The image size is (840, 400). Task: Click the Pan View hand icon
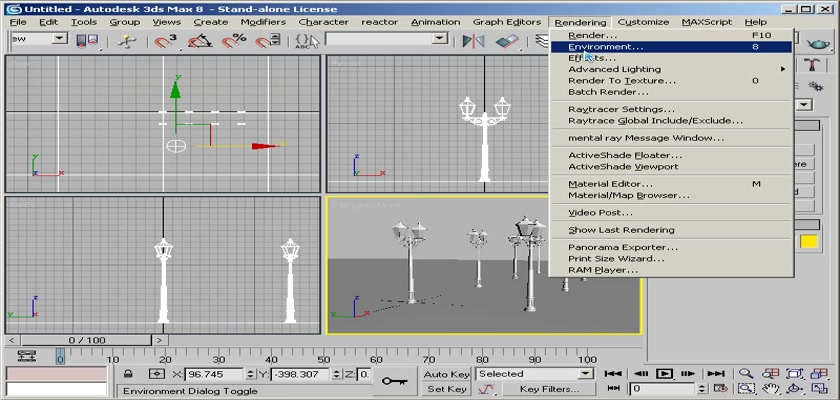tap(771, 389)
